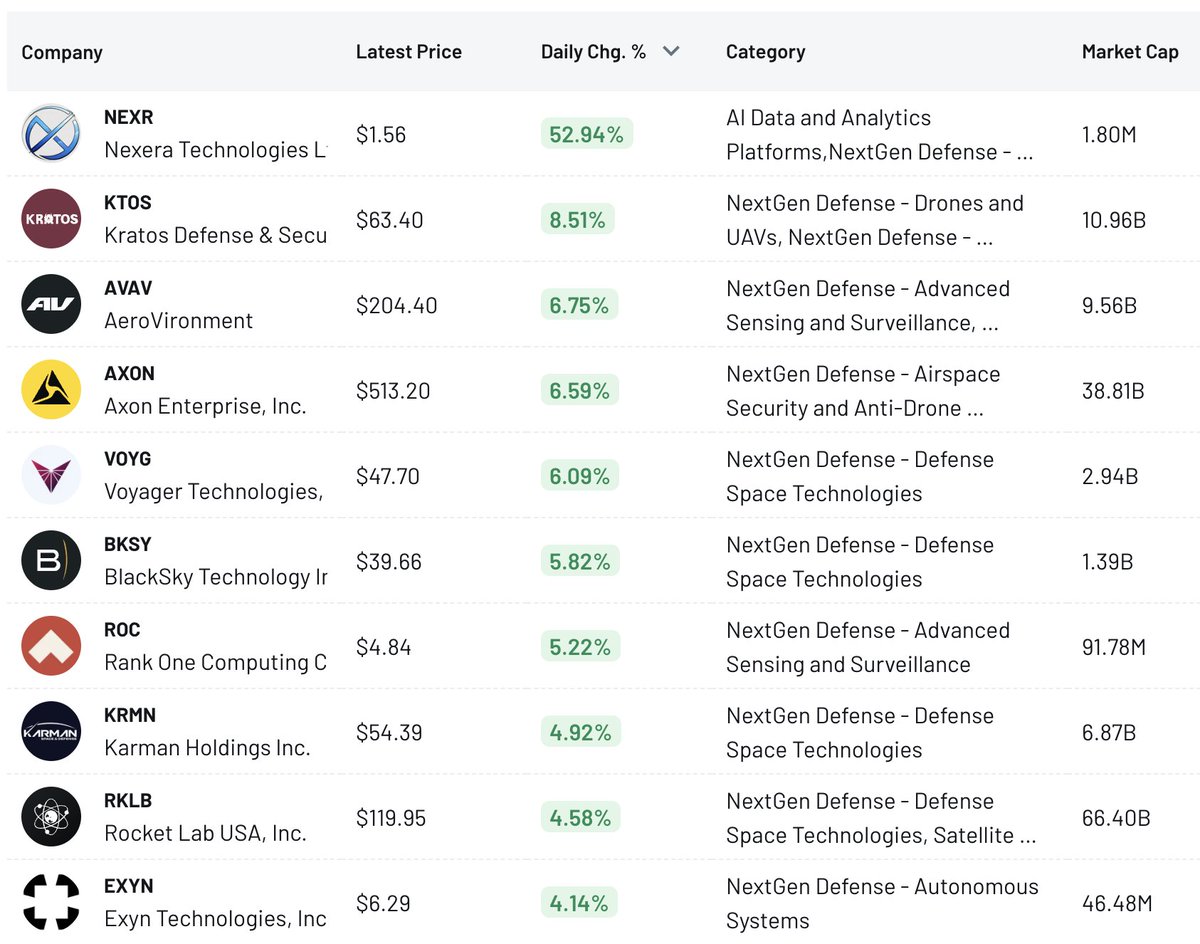The width and height of the screenshot is (1200, 944).
Task: Sort by the Market Cap header
Action: (x=1130, y=52)
